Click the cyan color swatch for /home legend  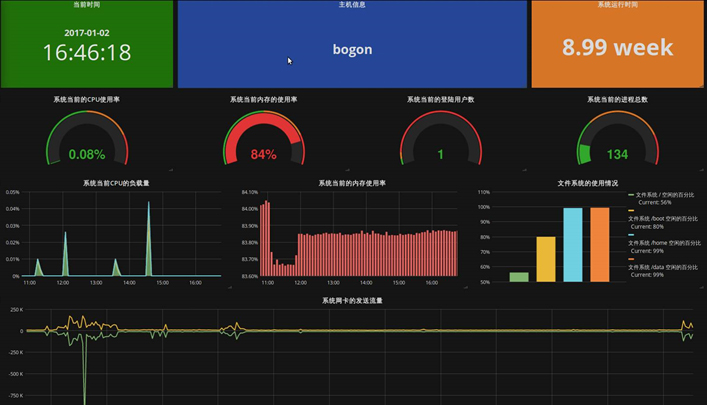tap(631, 235)
